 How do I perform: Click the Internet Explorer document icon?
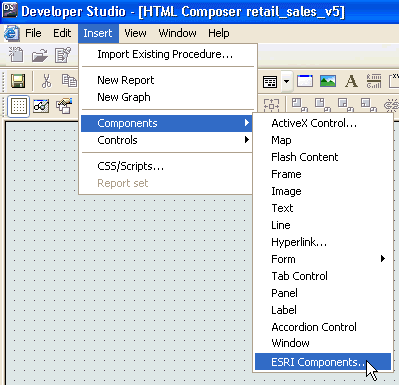coord(12,34)
